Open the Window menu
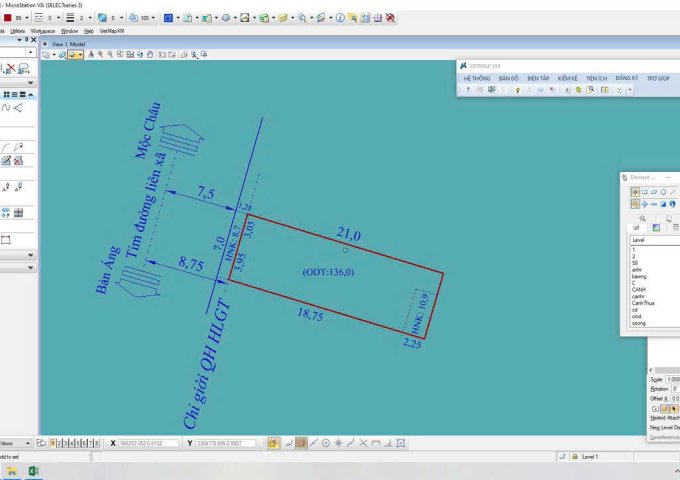 click(69, 31)
